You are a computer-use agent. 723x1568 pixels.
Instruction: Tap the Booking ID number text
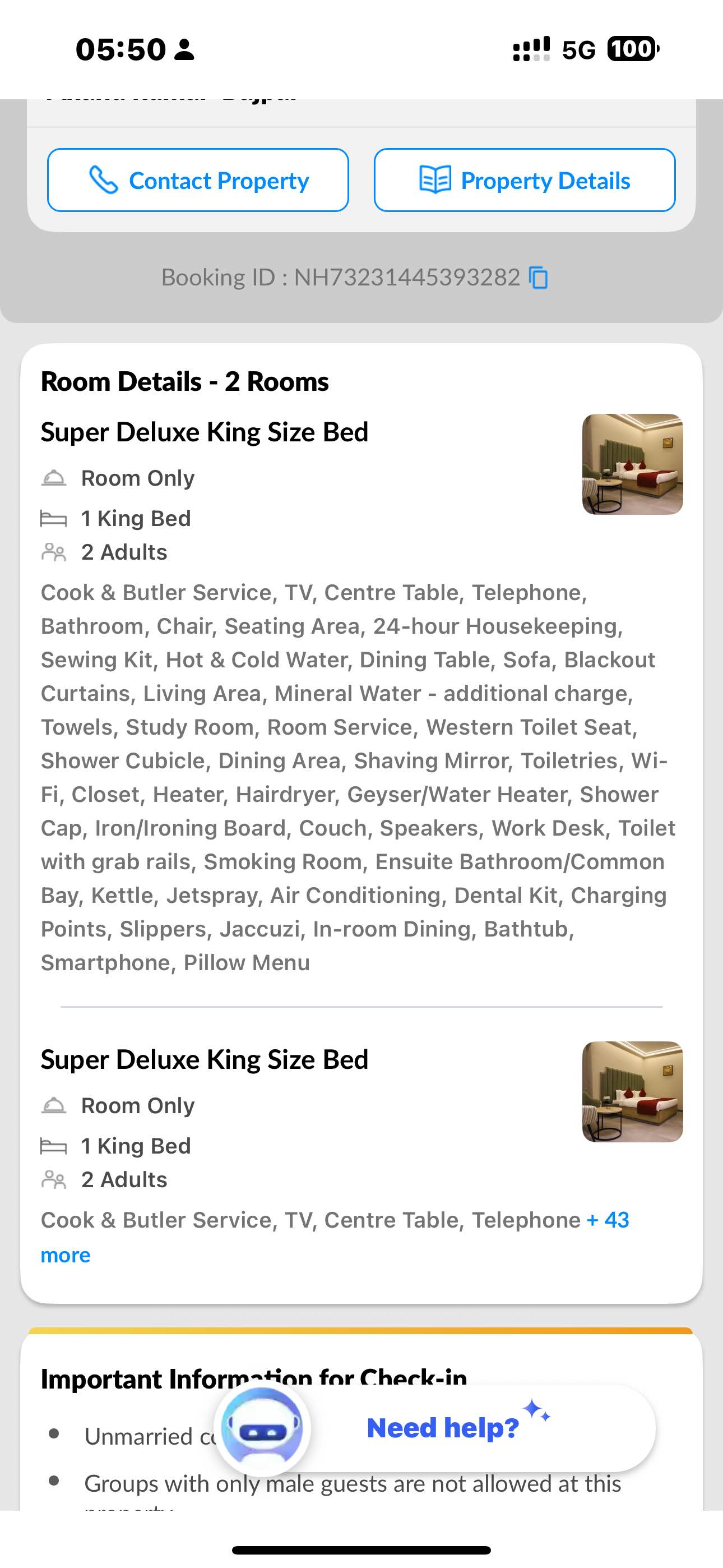click(x=406, y=278)
